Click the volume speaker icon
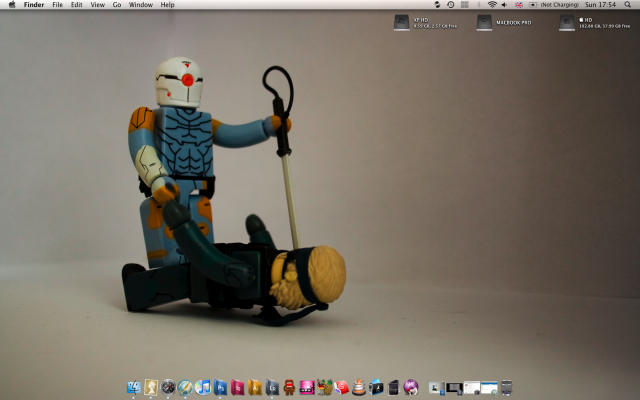 504,4
